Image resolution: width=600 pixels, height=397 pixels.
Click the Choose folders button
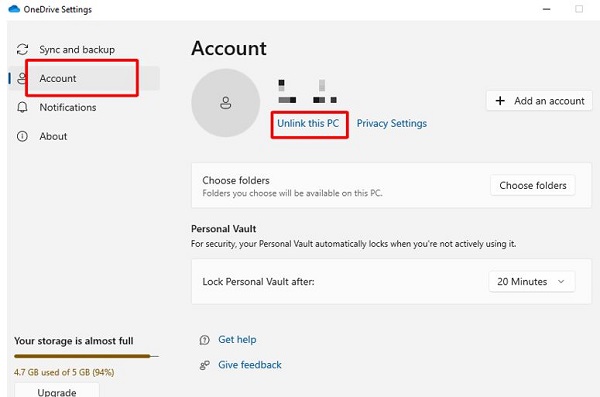(x=533, y=185)
